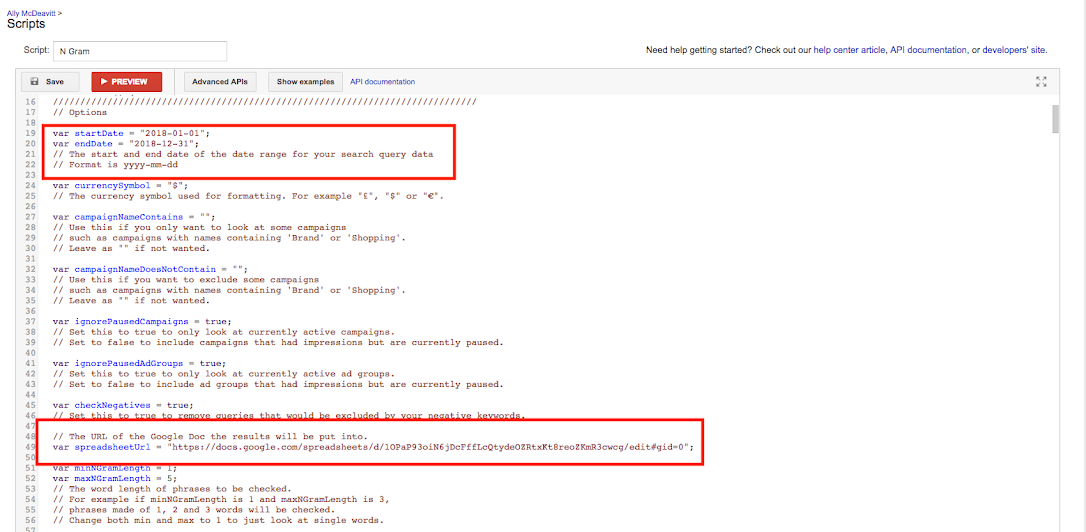Click Show examples button
The image size is (1086, 532).
(x=305, y=82)
